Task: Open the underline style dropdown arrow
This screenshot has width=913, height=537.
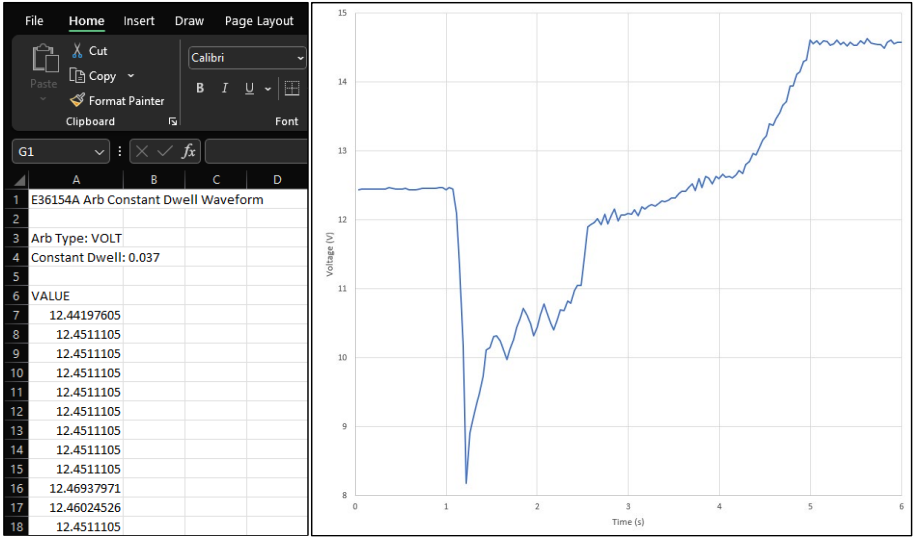Action: tap(268, 89)
